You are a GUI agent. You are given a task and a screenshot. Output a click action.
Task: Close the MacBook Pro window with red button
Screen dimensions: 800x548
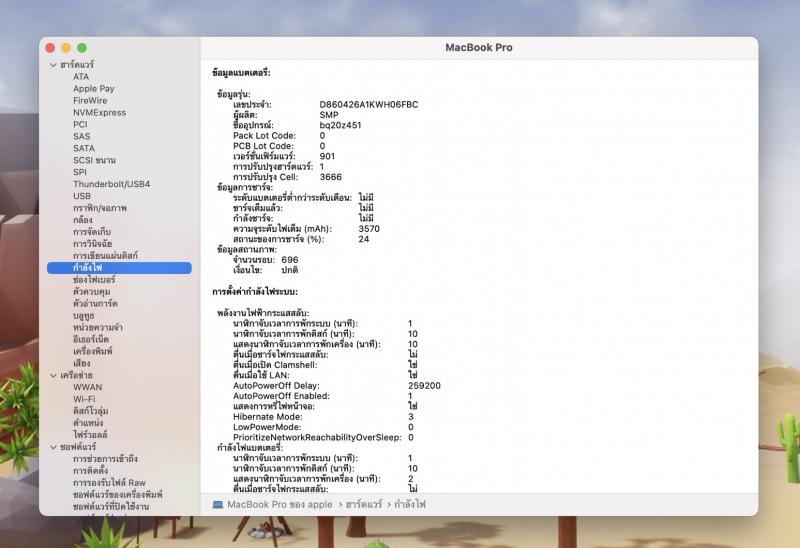point(50,48)
